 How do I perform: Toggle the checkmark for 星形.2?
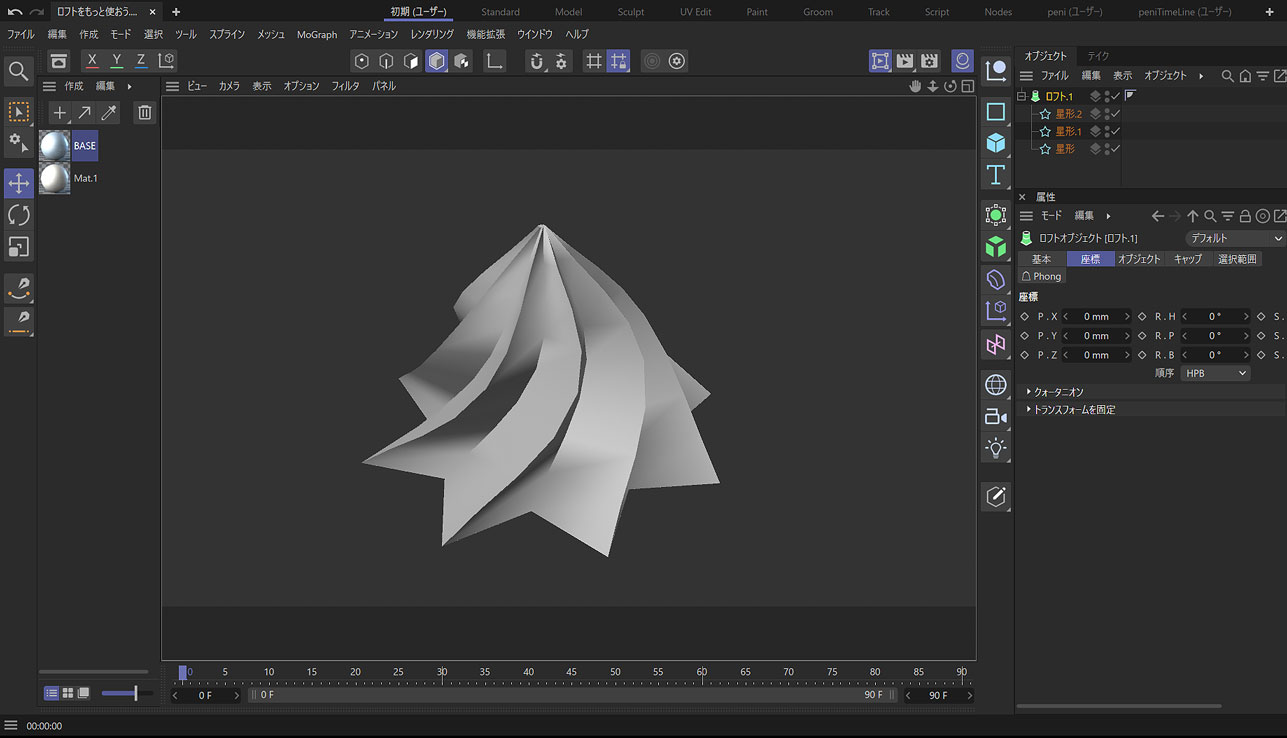(x=1116, y=114)
